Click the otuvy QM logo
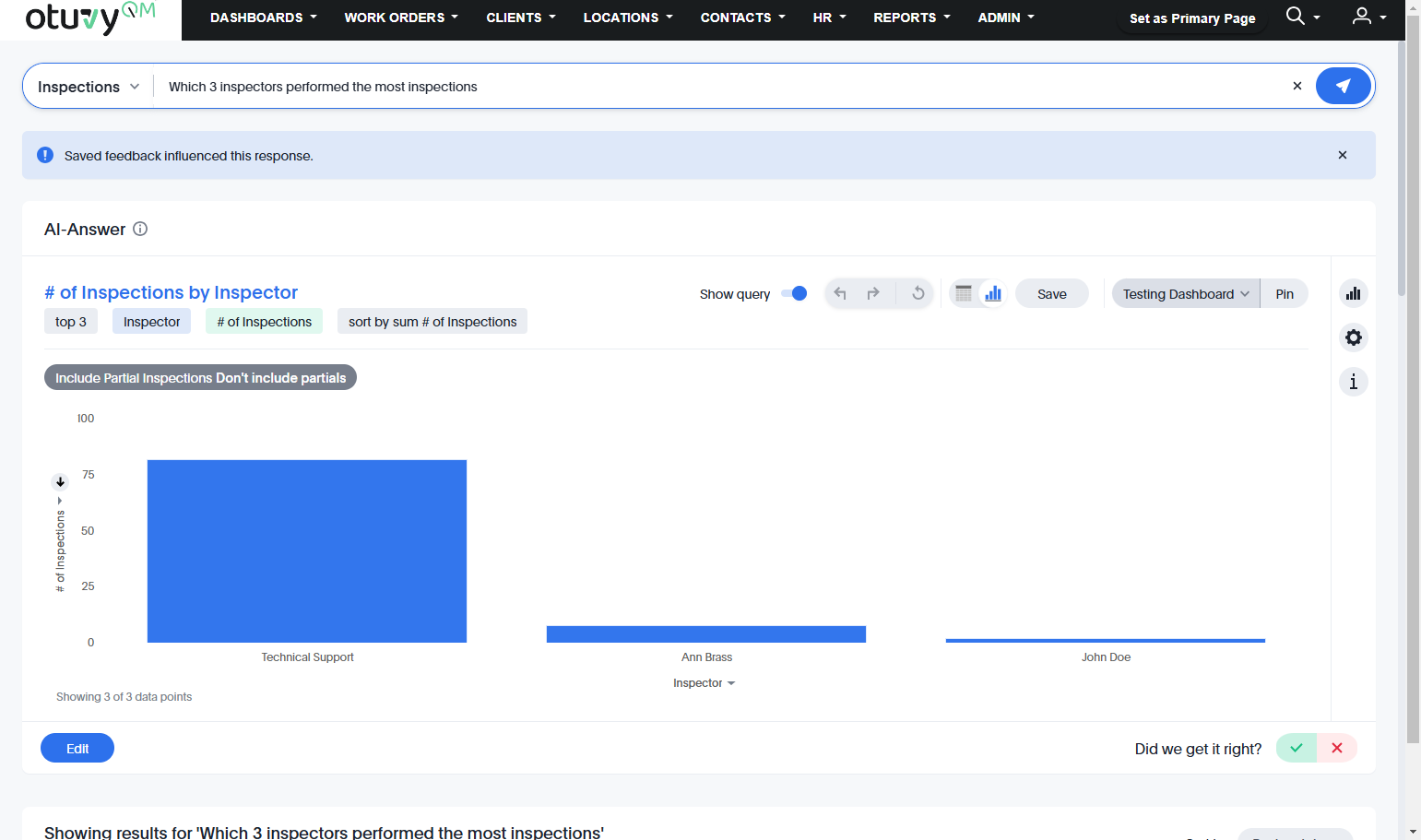The image size is (1421, 840). click(x=90, y=18)
